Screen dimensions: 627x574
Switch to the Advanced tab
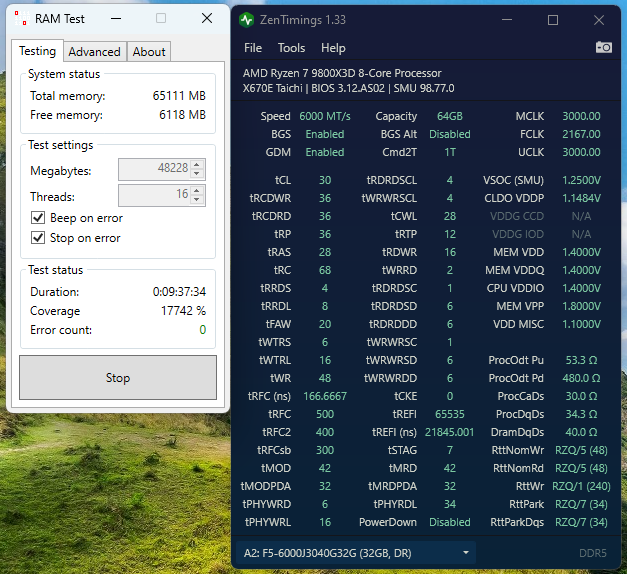[94, 52]
